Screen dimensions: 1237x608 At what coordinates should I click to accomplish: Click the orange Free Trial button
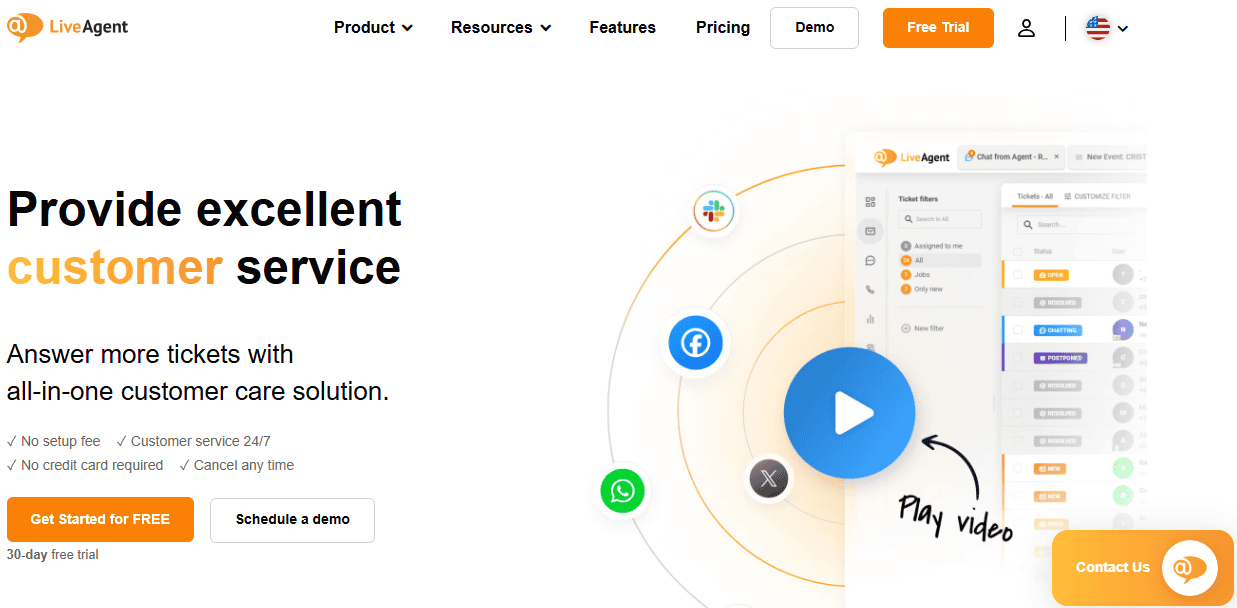coord(937,28)
